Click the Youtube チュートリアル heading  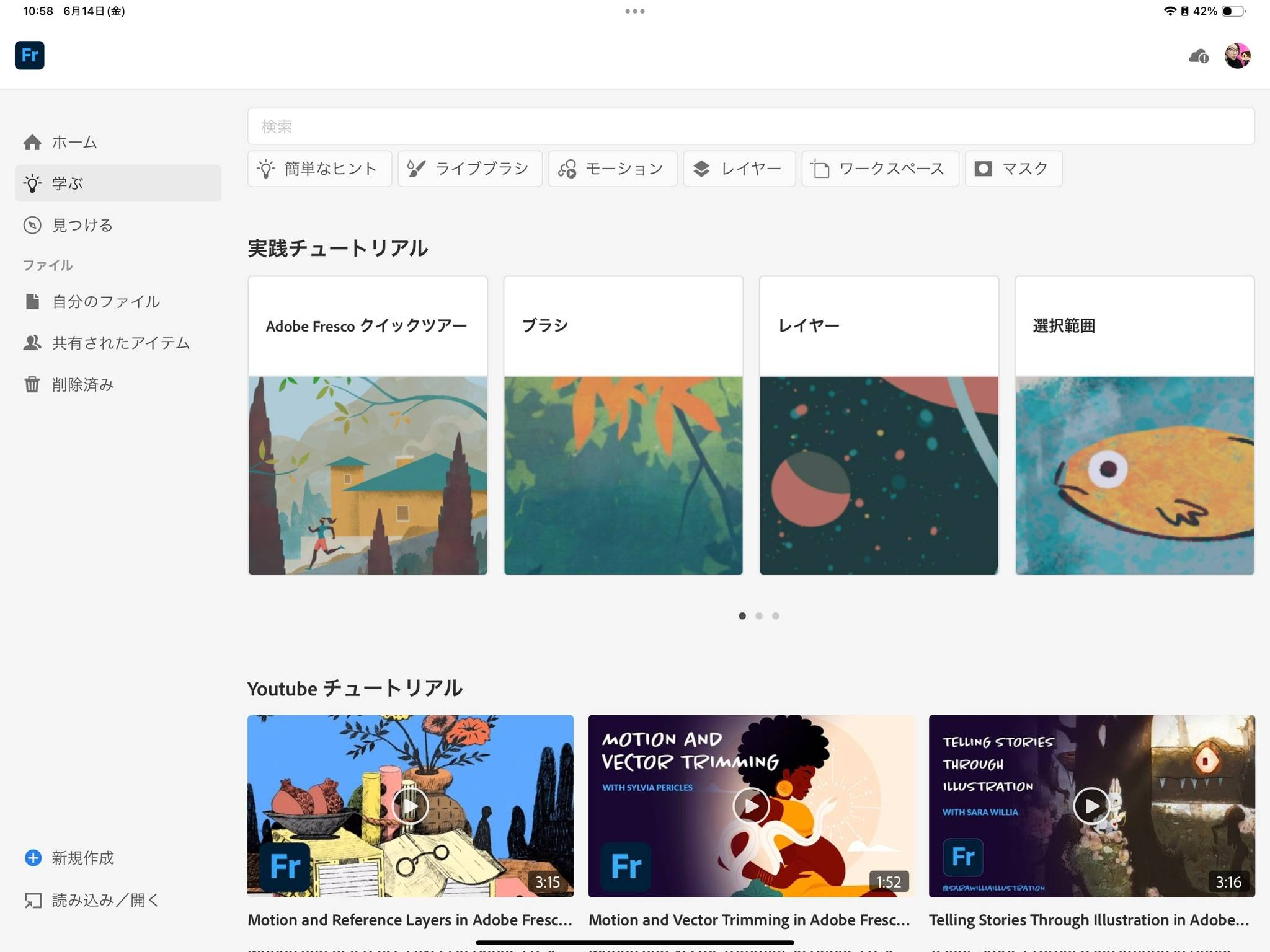point(355,689)
